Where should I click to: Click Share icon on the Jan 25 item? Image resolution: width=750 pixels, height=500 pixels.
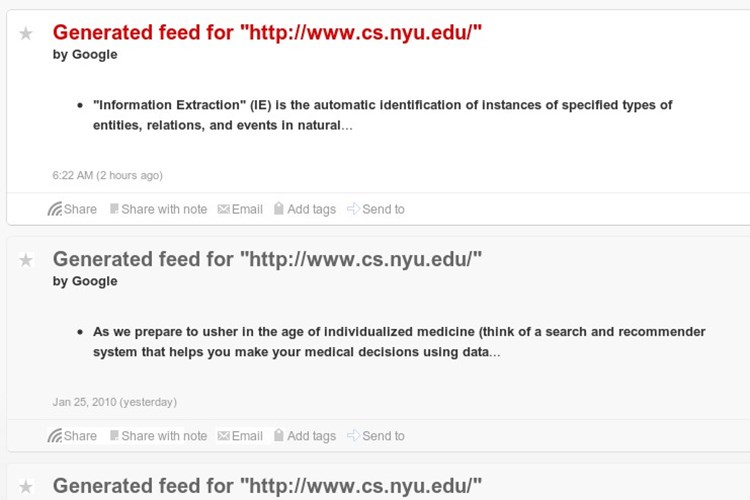coord(55,436)
